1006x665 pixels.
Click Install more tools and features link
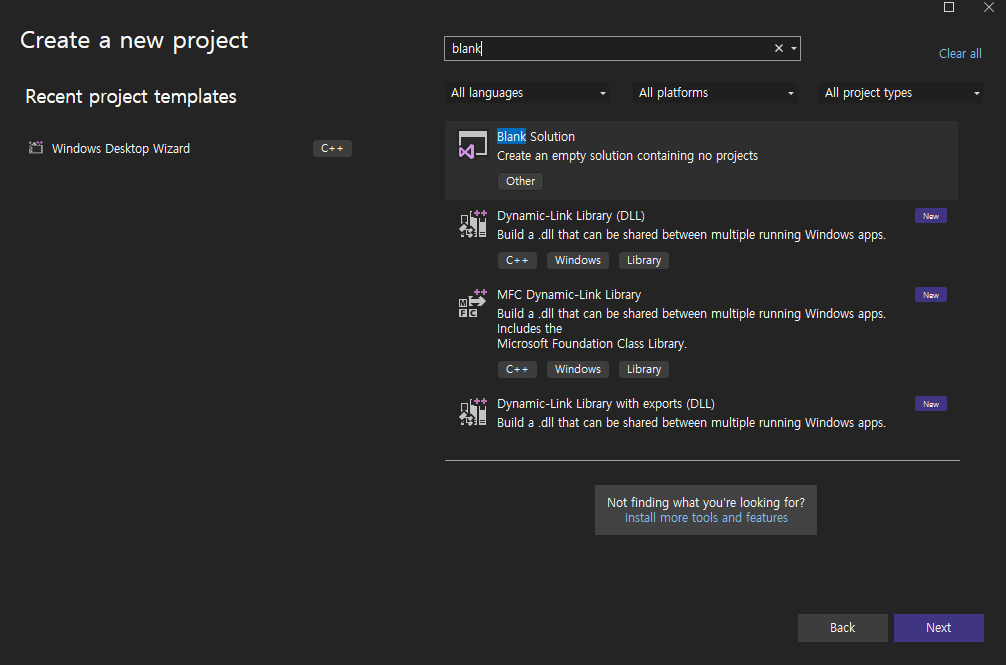click(706, 518)
